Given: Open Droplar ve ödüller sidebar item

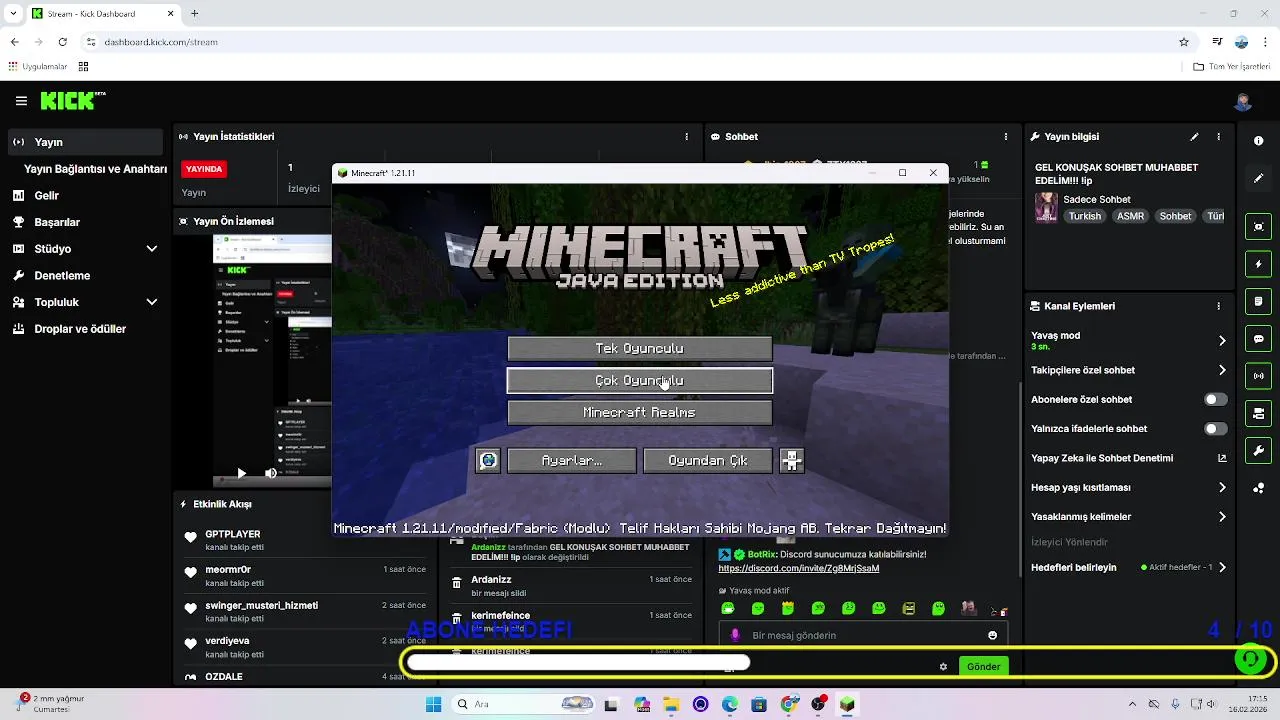Looking at the screenshot, I should 85,329.
